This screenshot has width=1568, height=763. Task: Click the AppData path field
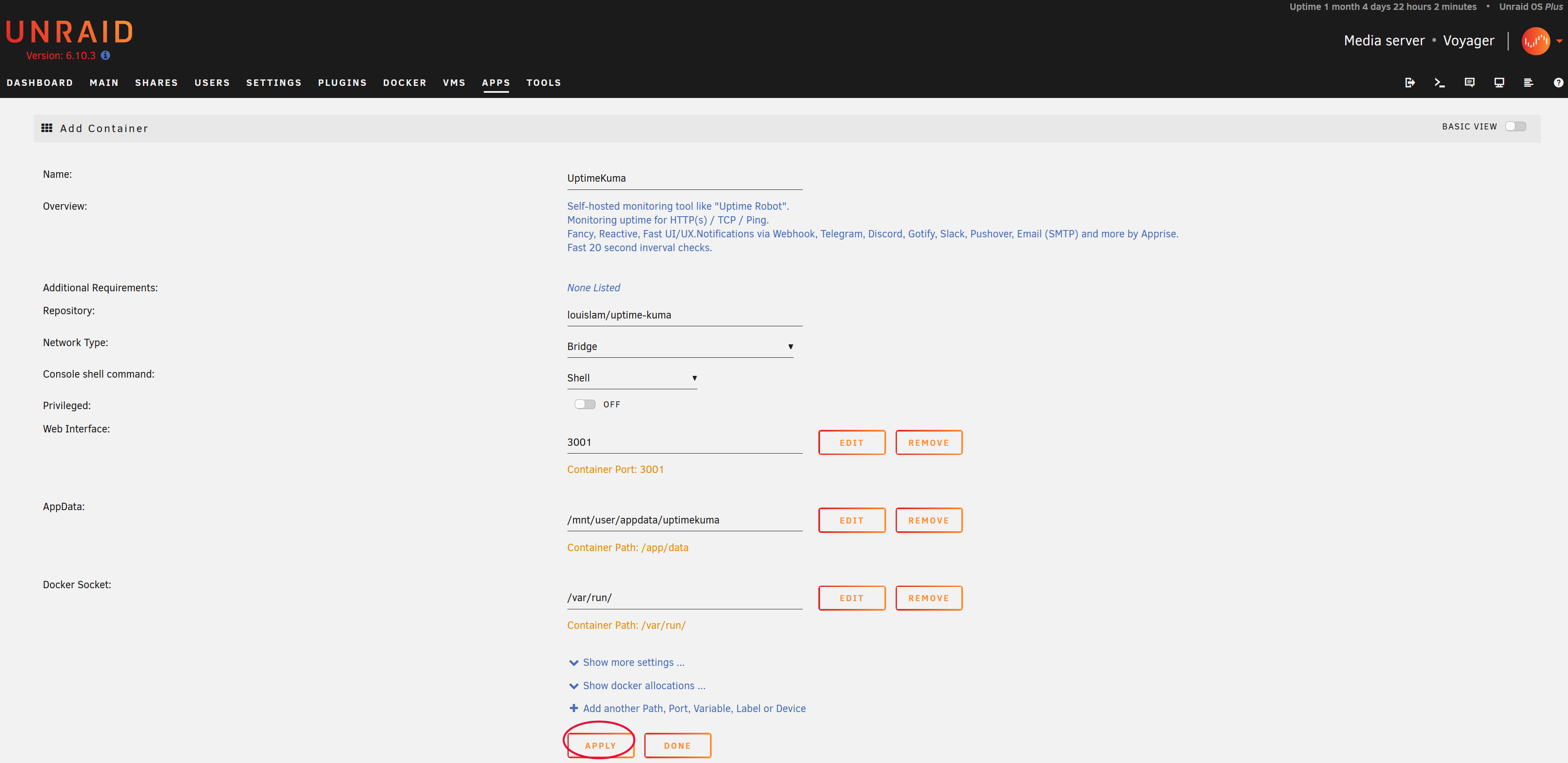coord(684,520)
